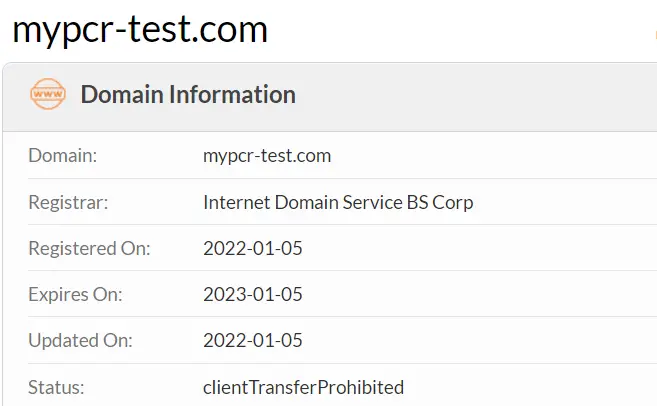Click the Domain Information panel heading
Screen dimensions: 657x406
(188, 94)
